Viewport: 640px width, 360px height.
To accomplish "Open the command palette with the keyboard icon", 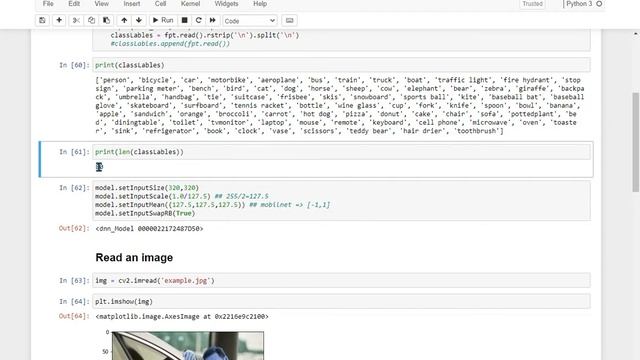I will [289, 20].
